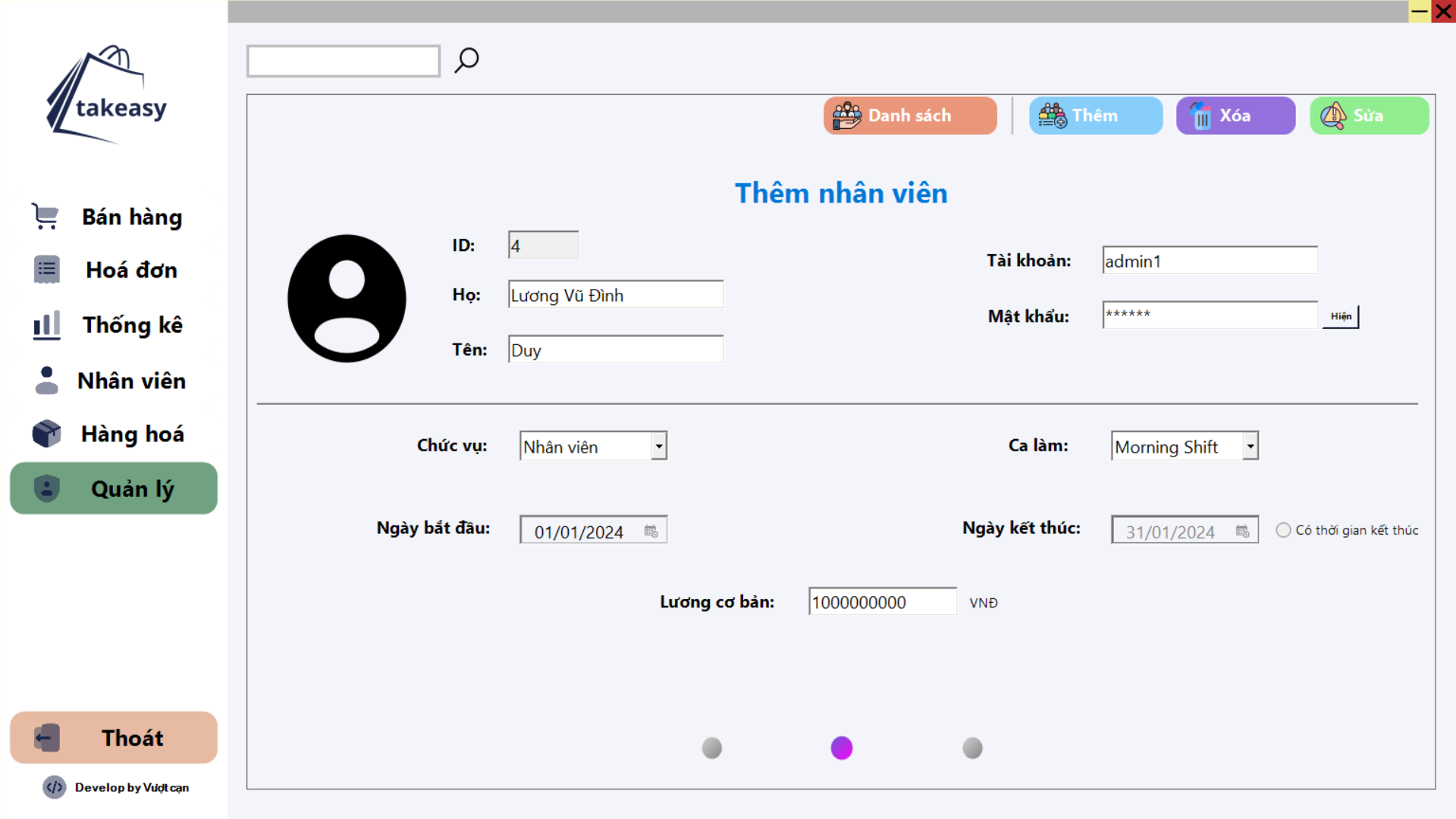This screenshot has width=1456, height=819.
Task: Click the Lương cơ bản salary field
Action: (881, 602)
